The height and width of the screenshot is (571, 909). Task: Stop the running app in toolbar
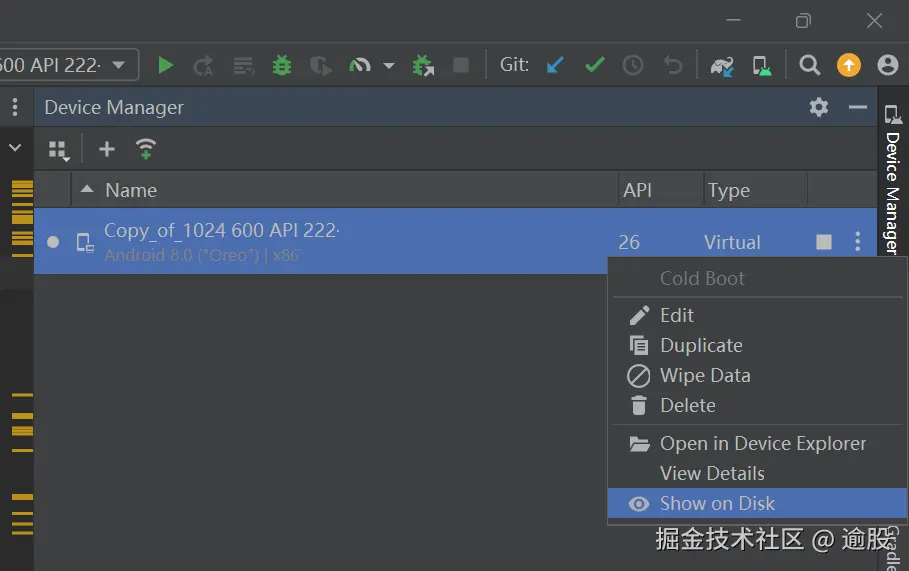pos(461,65)
